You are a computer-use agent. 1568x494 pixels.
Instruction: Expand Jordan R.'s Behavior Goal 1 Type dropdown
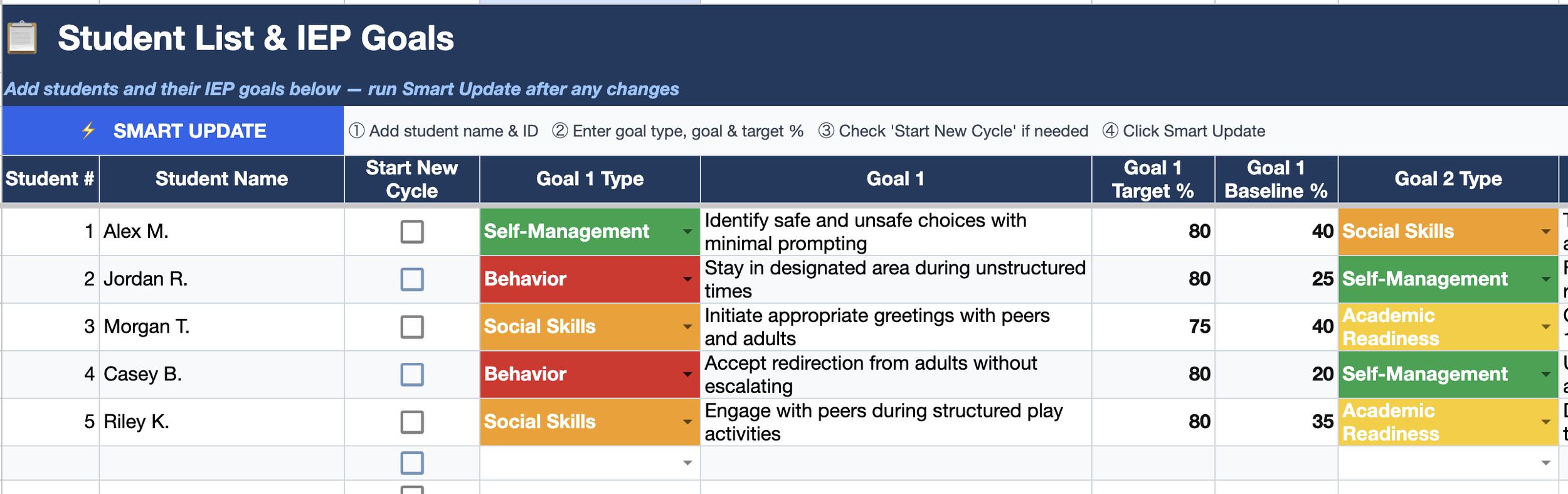(687, 279)
